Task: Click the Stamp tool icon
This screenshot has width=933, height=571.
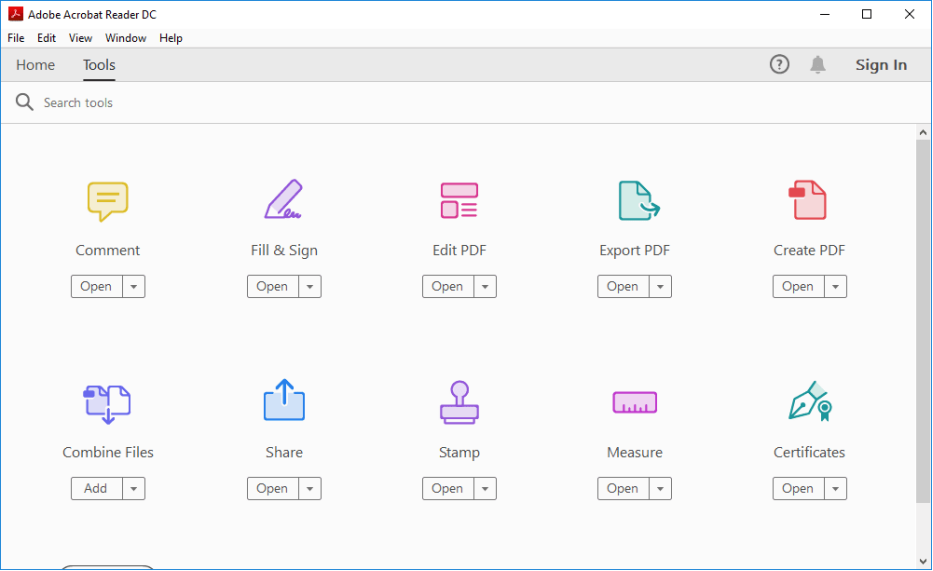Action: tap(459, 403)
